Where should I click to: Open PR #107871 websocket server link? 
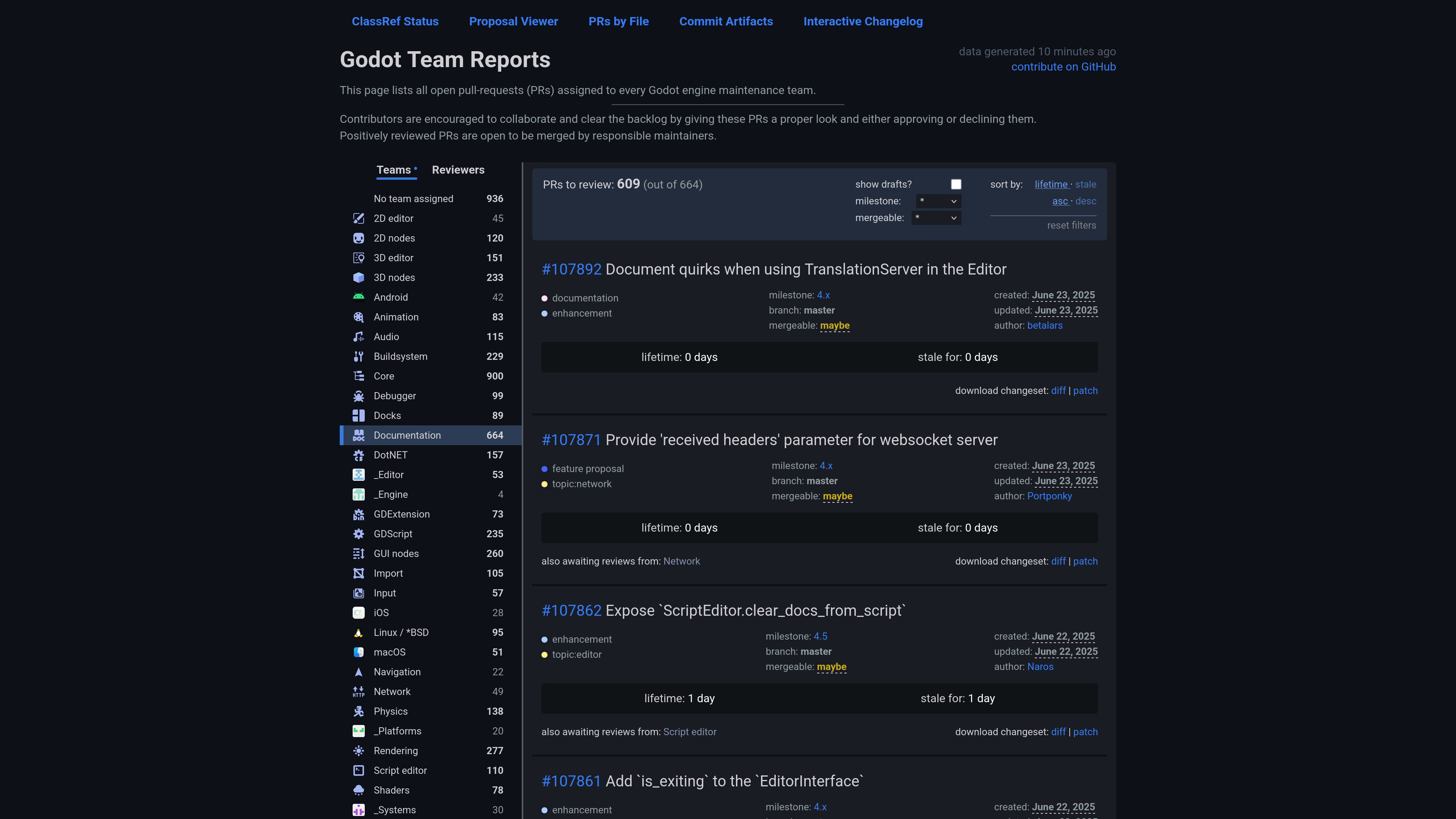[571, 440]
